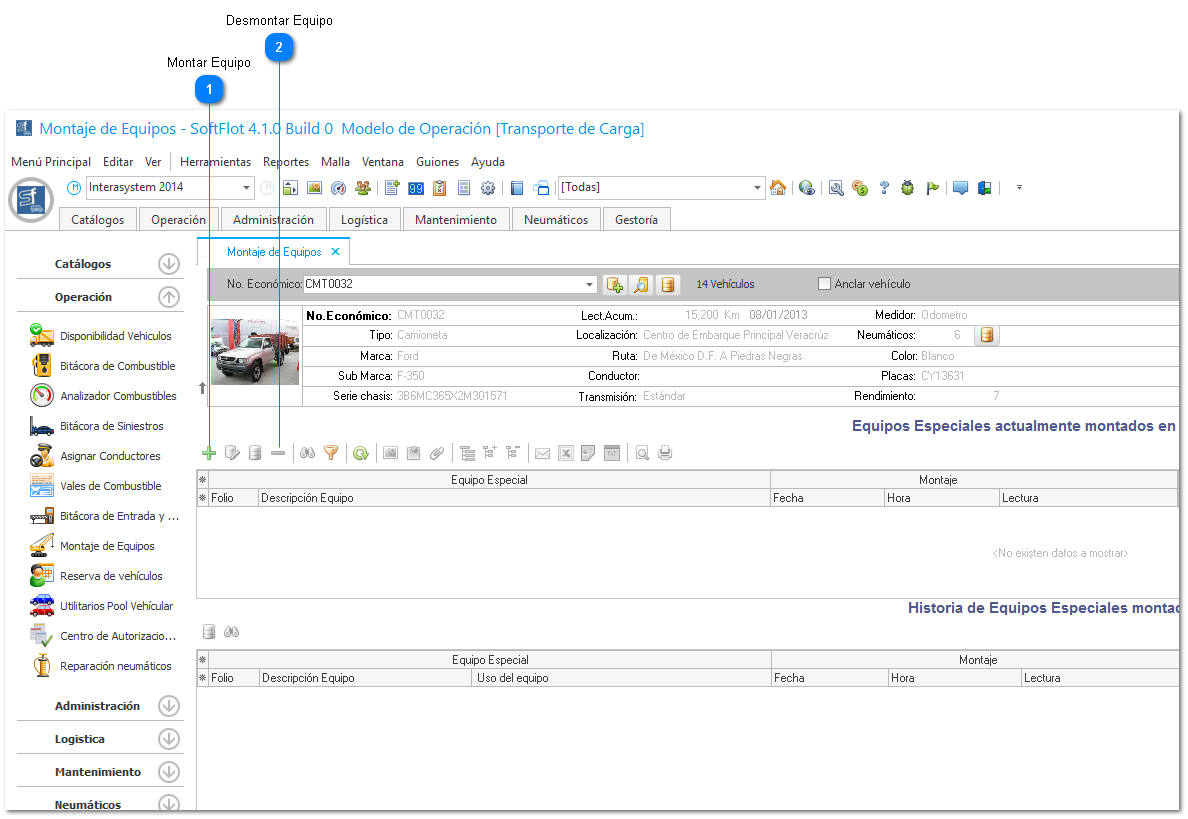1188x819 pixels.
Task: Switch to the Mantenimiento ribbon tab
Action: pyautogui.click(x=456, y=220)
